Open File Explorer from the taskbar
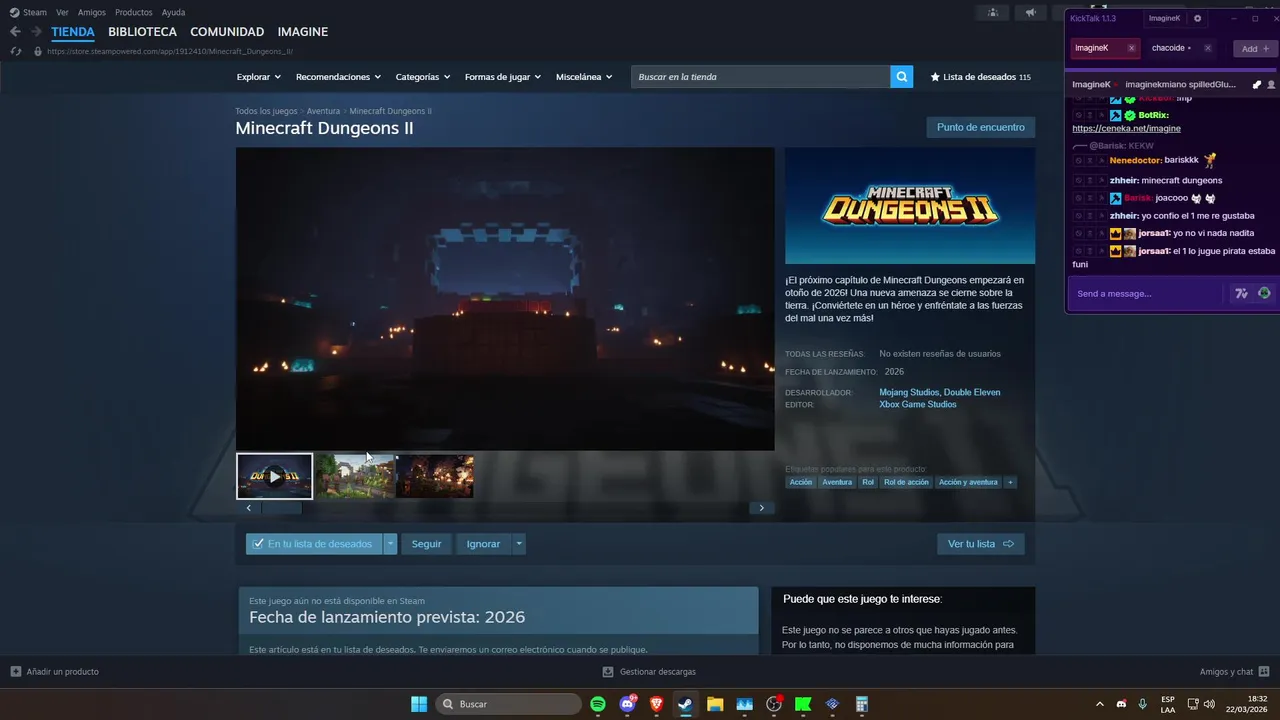The image size is (1280, 720). (715, 704)
